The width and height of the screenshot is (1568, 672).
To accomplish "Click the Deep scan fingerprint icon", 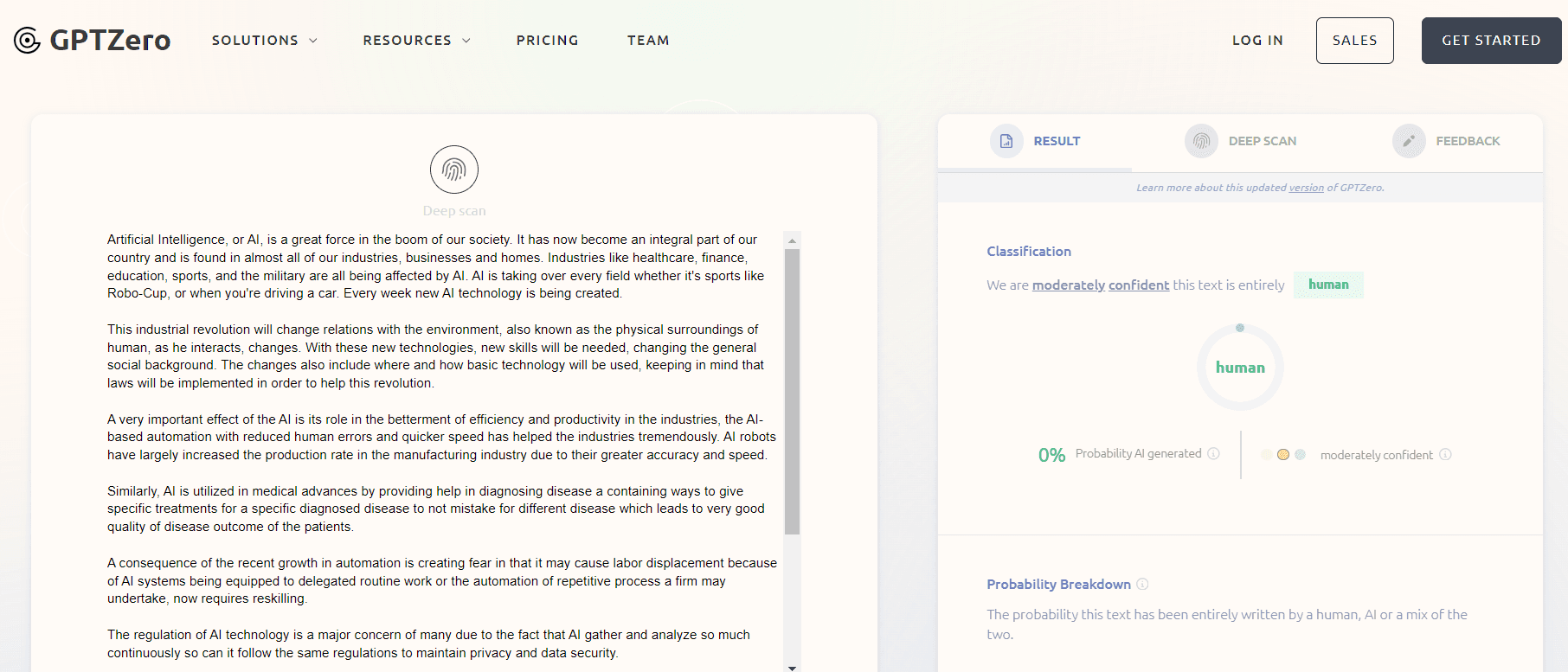I will tap(454, 170).
